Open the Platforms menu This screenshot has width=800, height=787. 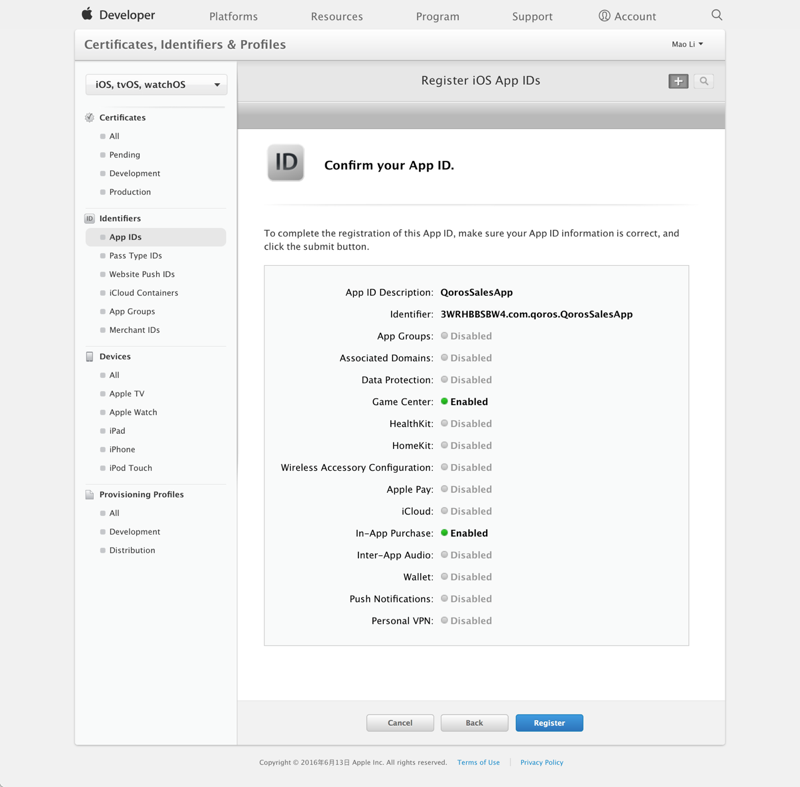point(233,16)
